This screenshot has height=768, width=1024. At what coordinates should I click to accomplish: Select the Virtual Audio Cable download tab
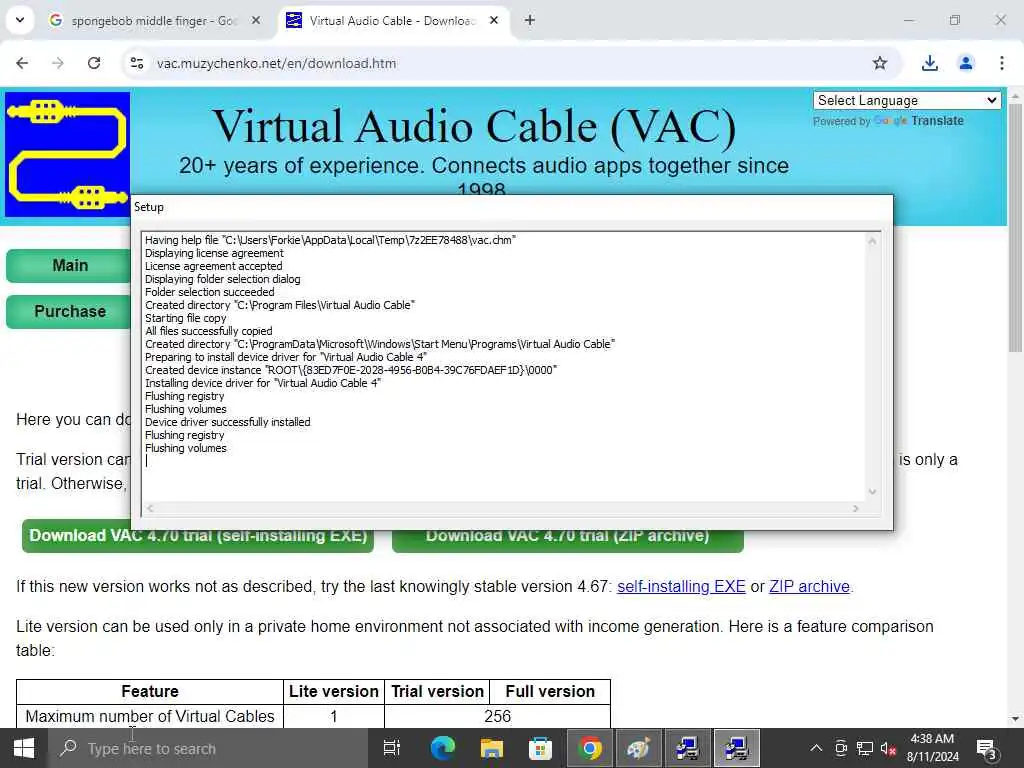(x=392, y=21)
